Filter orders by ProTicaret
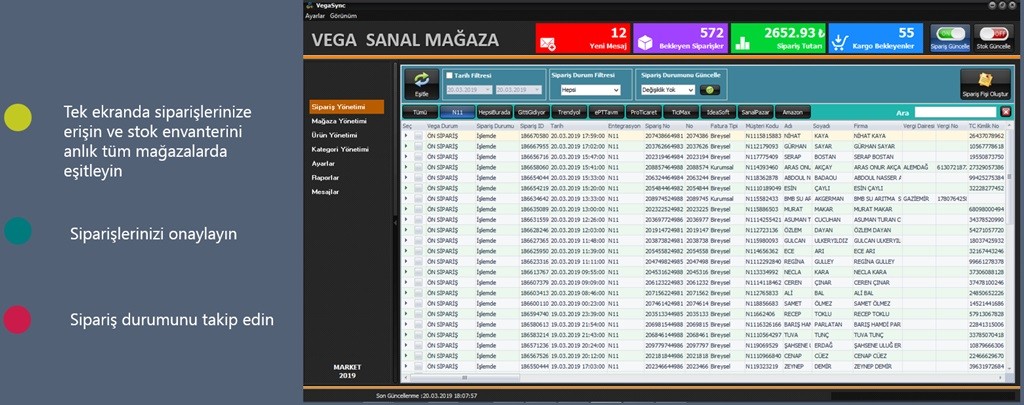The height and width of the screenshot is (405, 1024). click(x=643, y=112)
